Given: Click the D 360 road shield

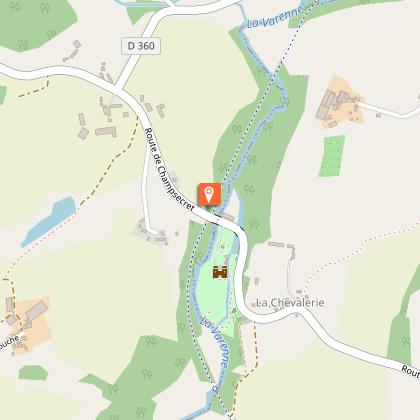Looking at the screenshot, I should coord(141,46).
